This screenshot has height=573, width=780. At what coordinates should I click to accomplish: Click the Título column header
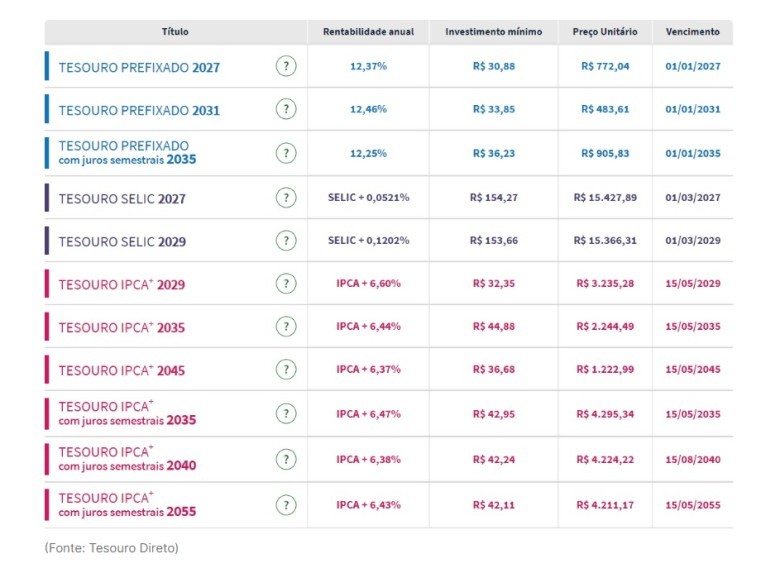click(175, 32)
